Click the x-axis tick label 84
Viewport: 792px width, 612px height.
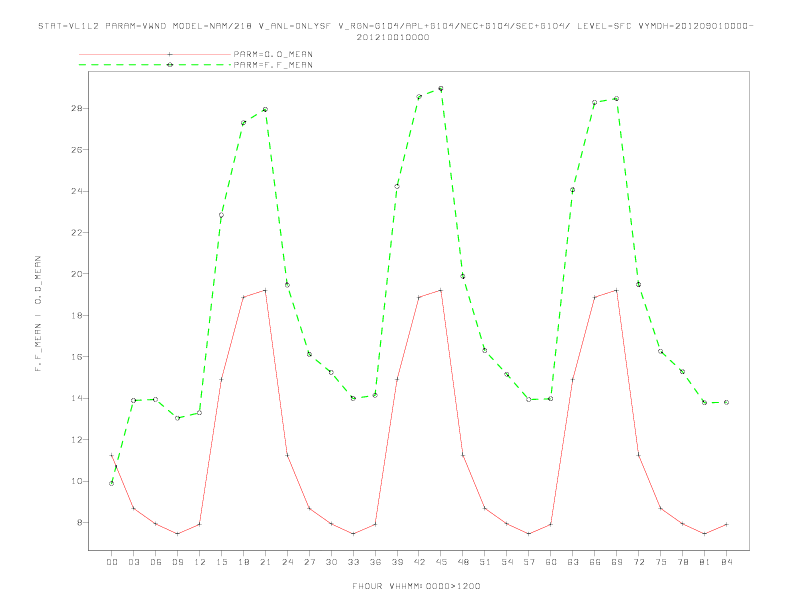726,562
